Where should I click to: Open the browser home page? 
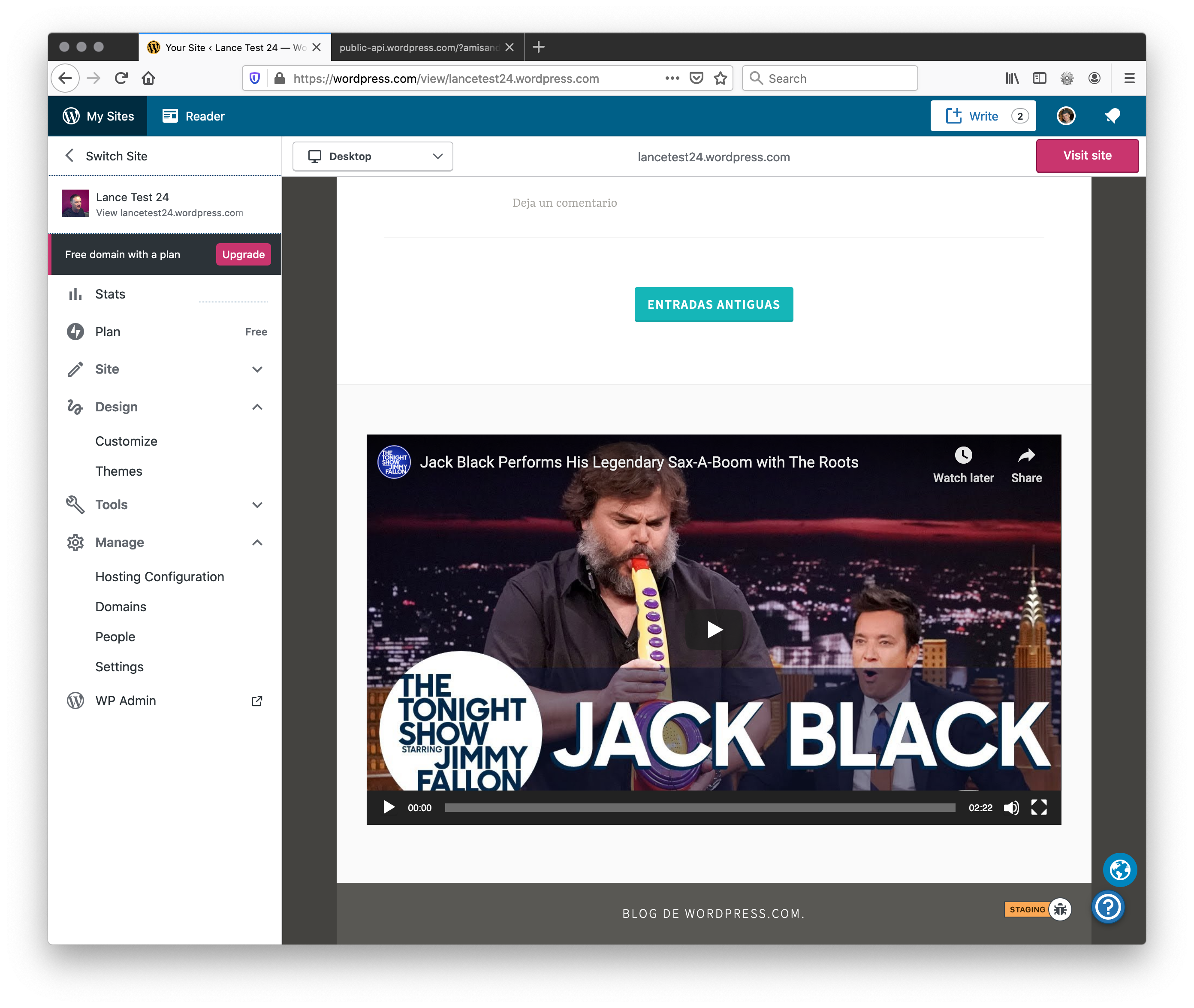148,78
